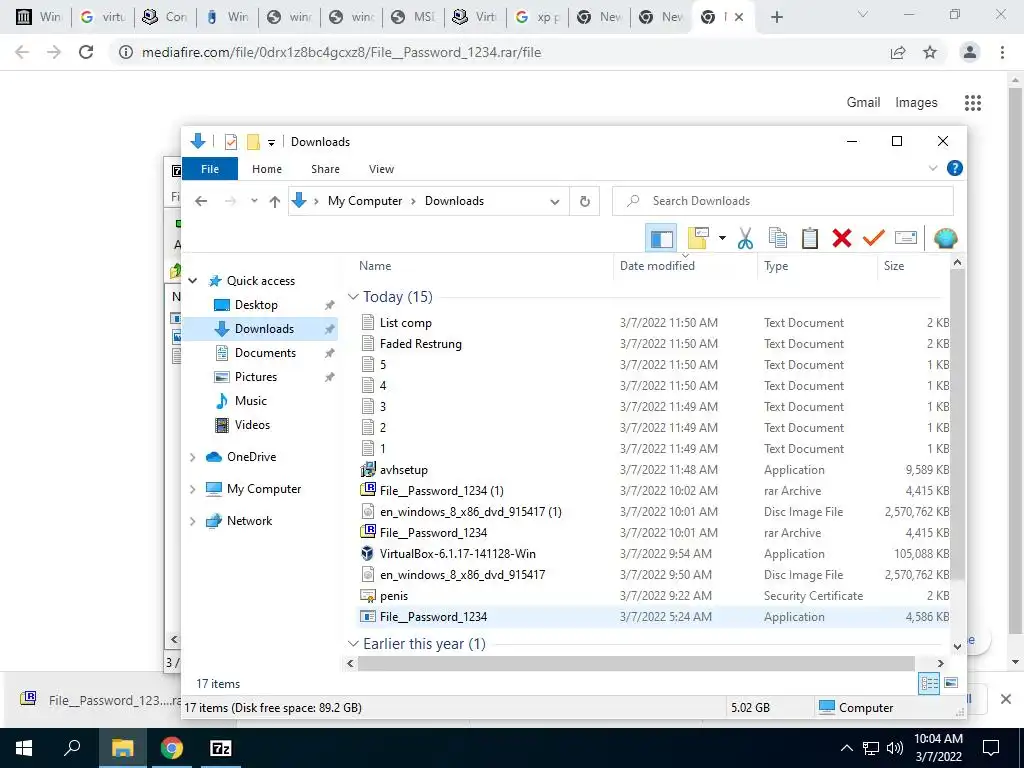Click My Computer in address breadcrumb
The height and width of the screenshot is (768, 1024).
click(x=364, y=201)
